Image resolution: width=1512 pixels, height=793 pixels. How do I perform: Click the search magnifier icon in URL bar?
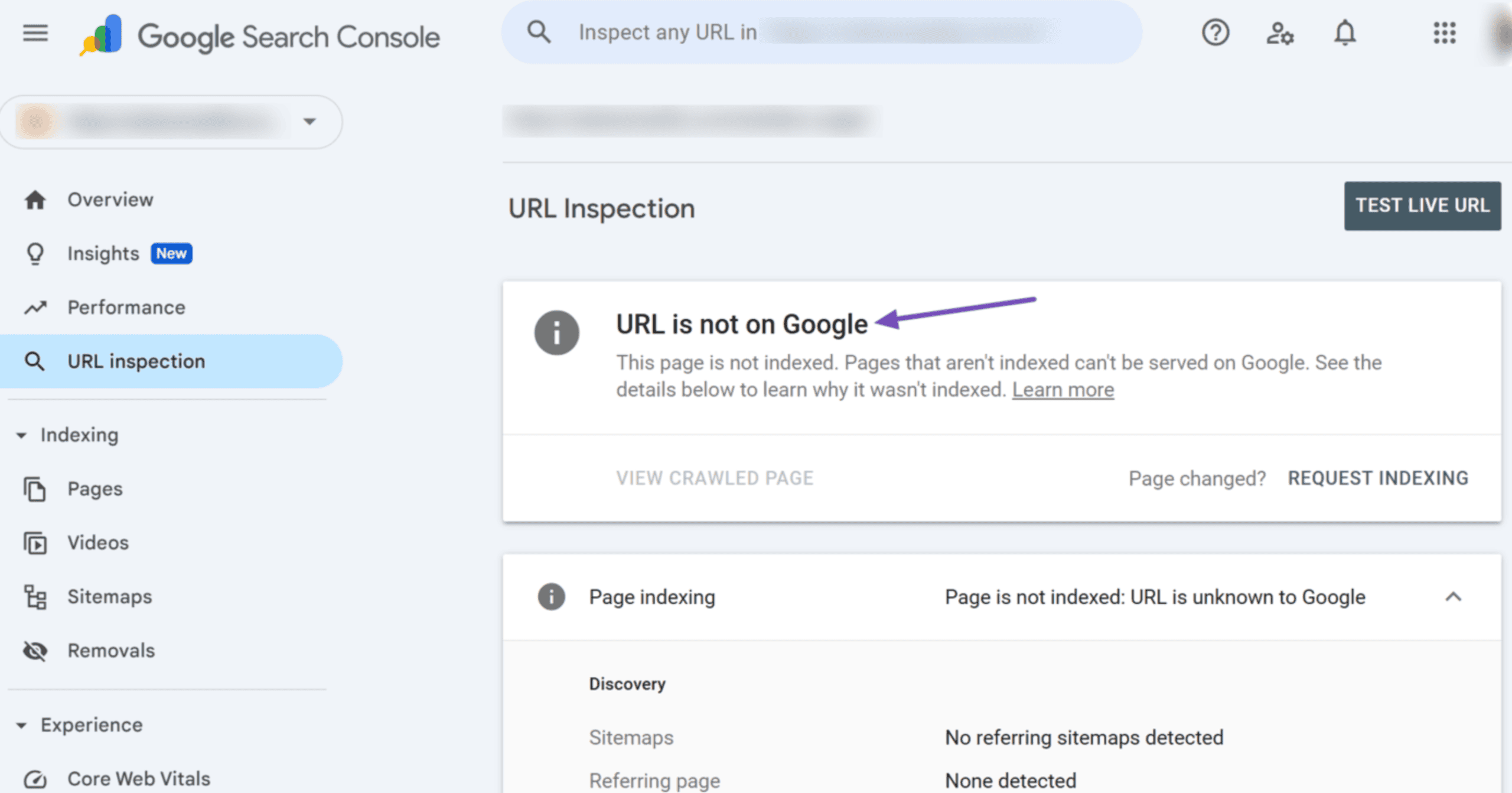pos(539,32)
